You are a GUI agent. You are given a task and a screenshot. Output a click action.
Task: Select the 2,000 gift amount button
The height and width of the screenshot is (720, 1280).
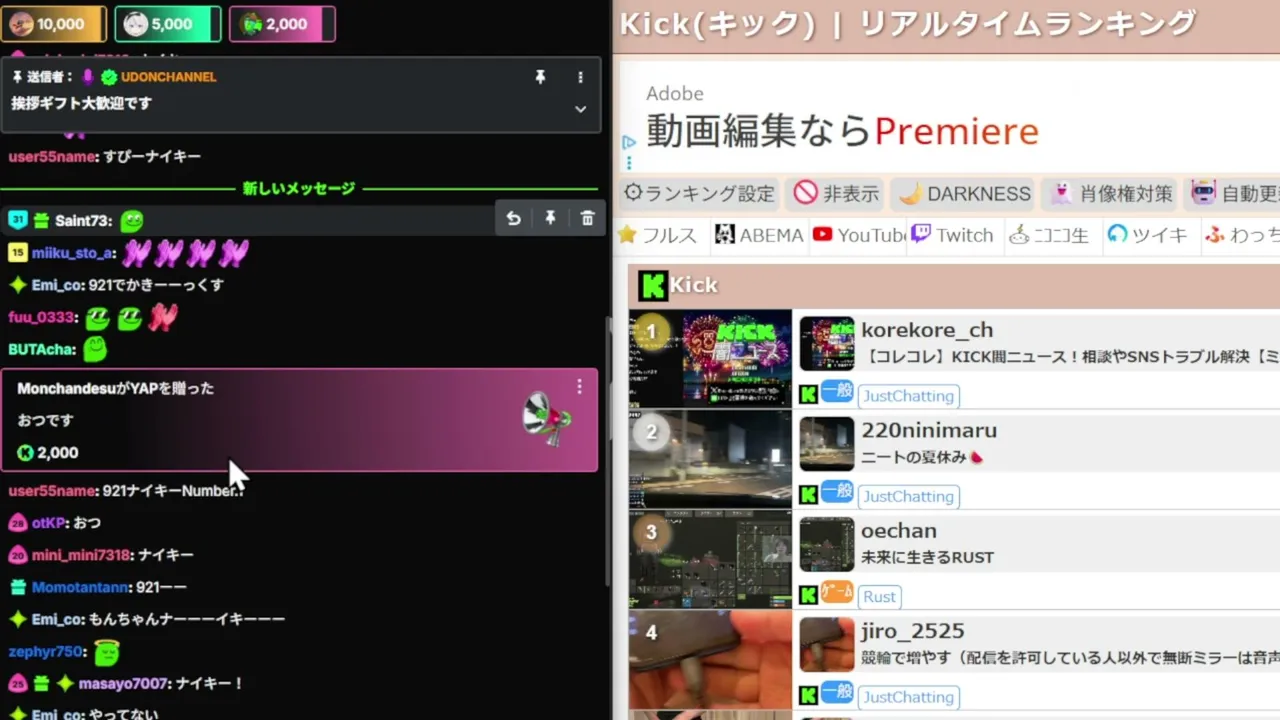click(282, 24)
